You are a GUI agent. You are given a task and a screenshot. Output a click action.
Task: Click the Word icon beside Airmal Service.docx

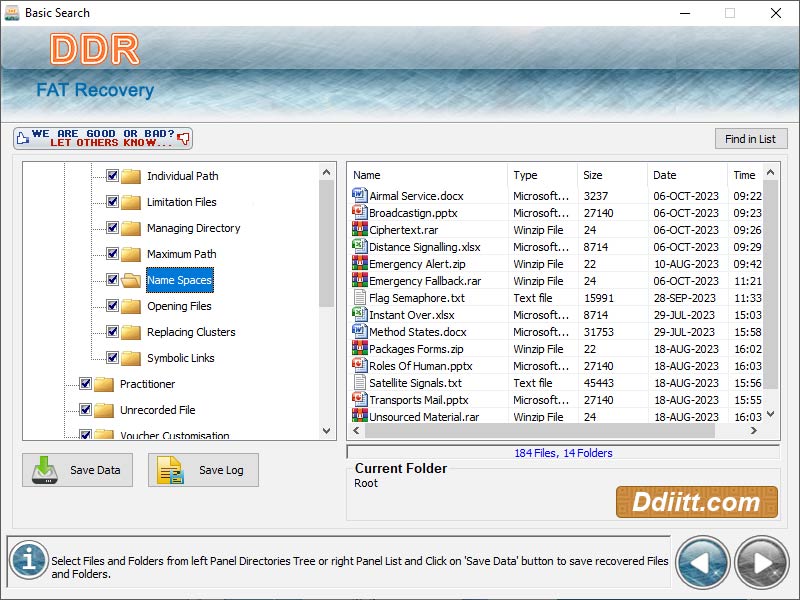pyautogui.click(x=360, y=196)
